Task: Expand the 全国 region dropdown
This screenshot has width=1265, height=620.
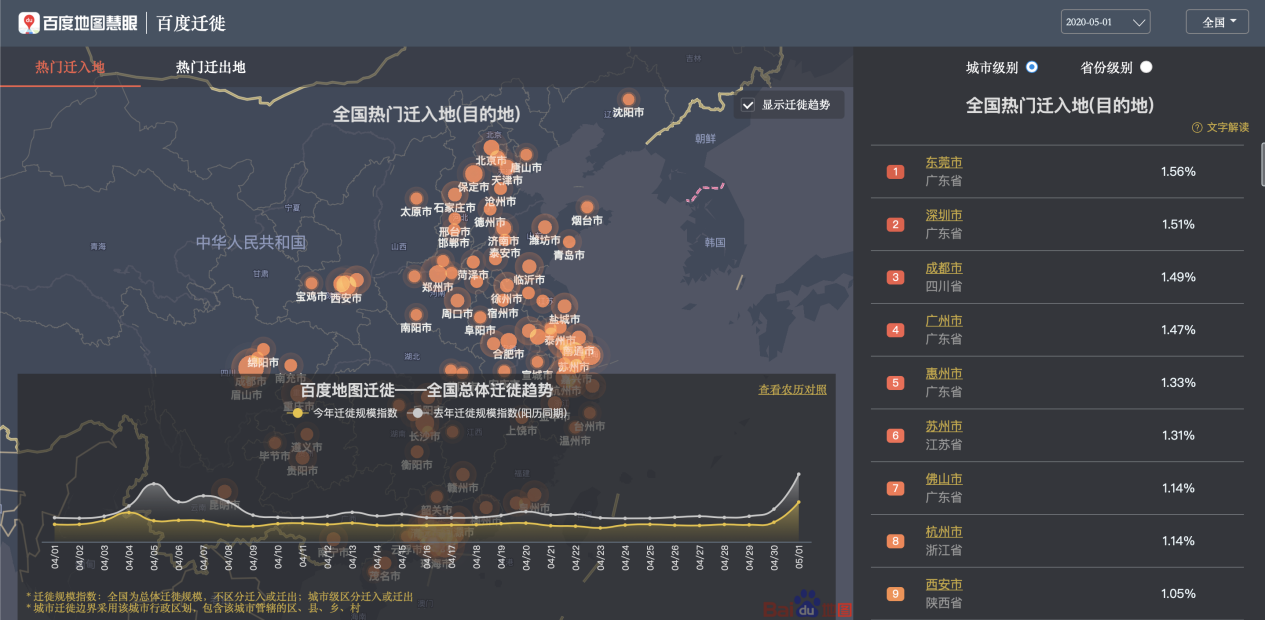Action: tap(1217, 22)
